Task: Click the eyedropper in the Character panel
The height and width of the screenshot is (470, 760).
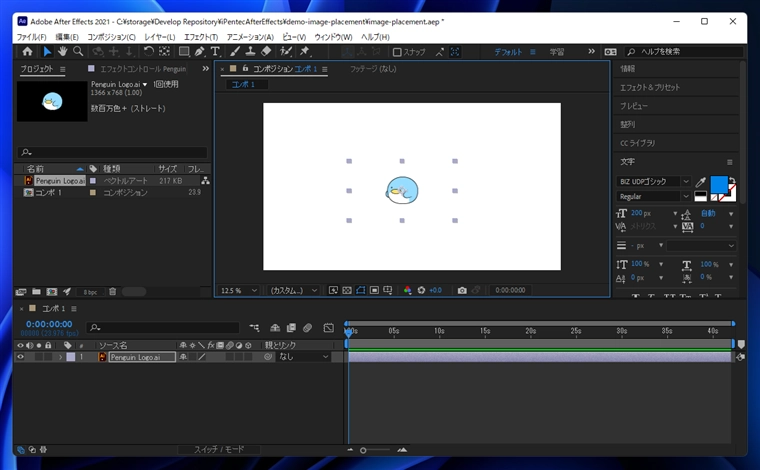Action: click(x=700, y=182)
